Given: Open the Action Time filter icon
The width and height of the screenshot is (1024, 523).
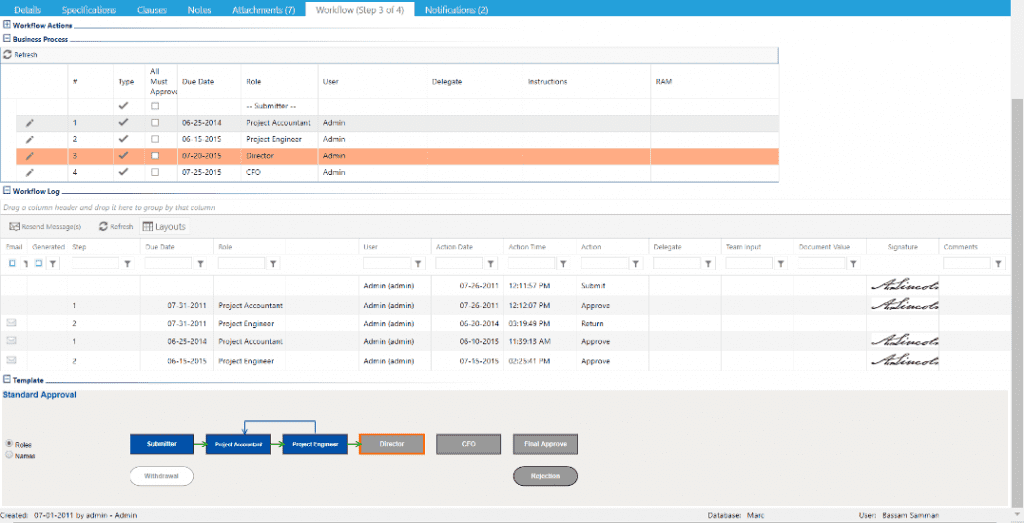Looking at the screenshot, I should [x=564, y=264].
